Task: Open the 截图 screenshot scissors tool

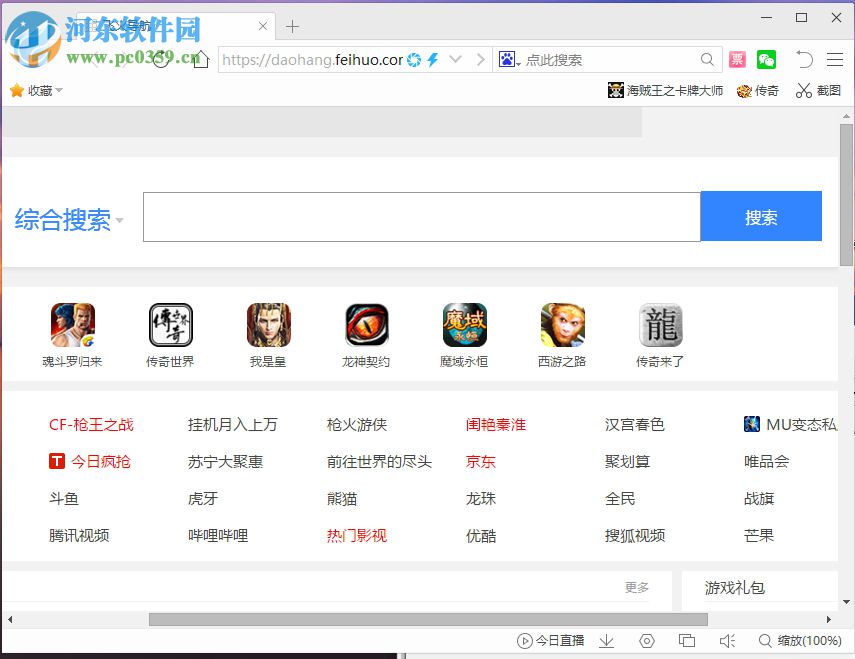Action: (818, 91)
